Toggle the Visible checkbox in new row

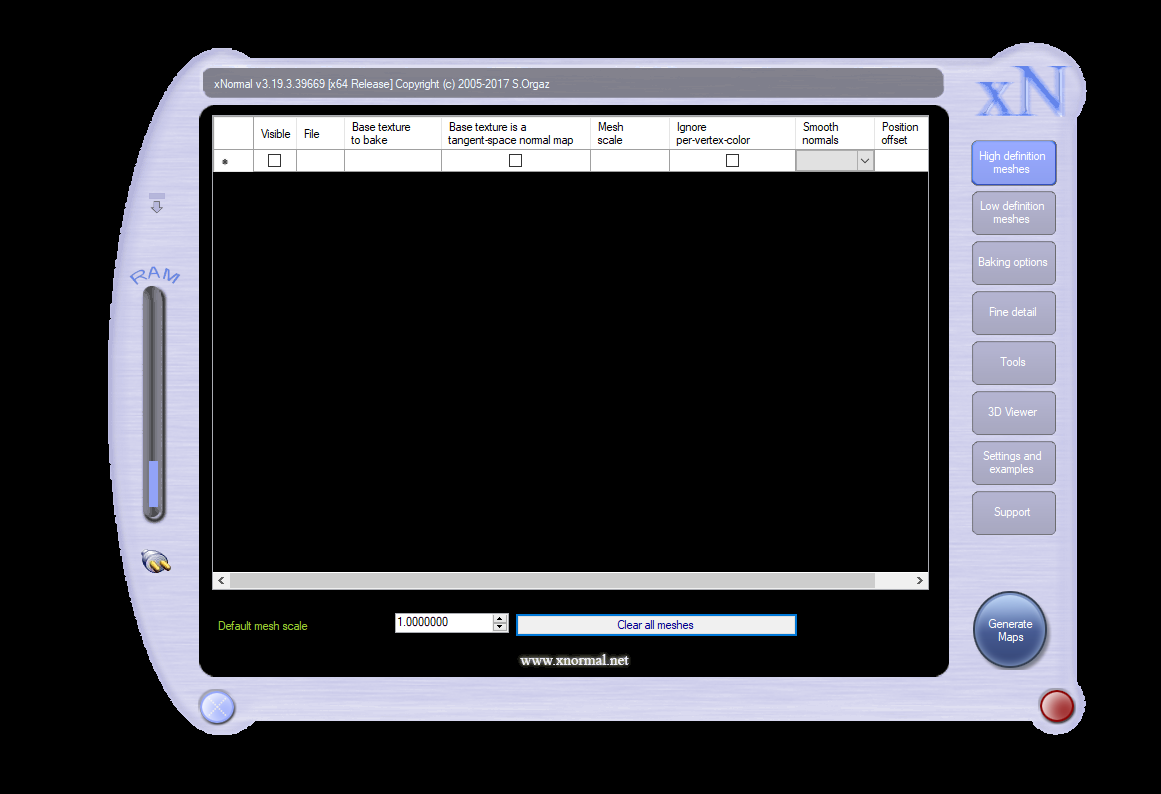(275, 161)
